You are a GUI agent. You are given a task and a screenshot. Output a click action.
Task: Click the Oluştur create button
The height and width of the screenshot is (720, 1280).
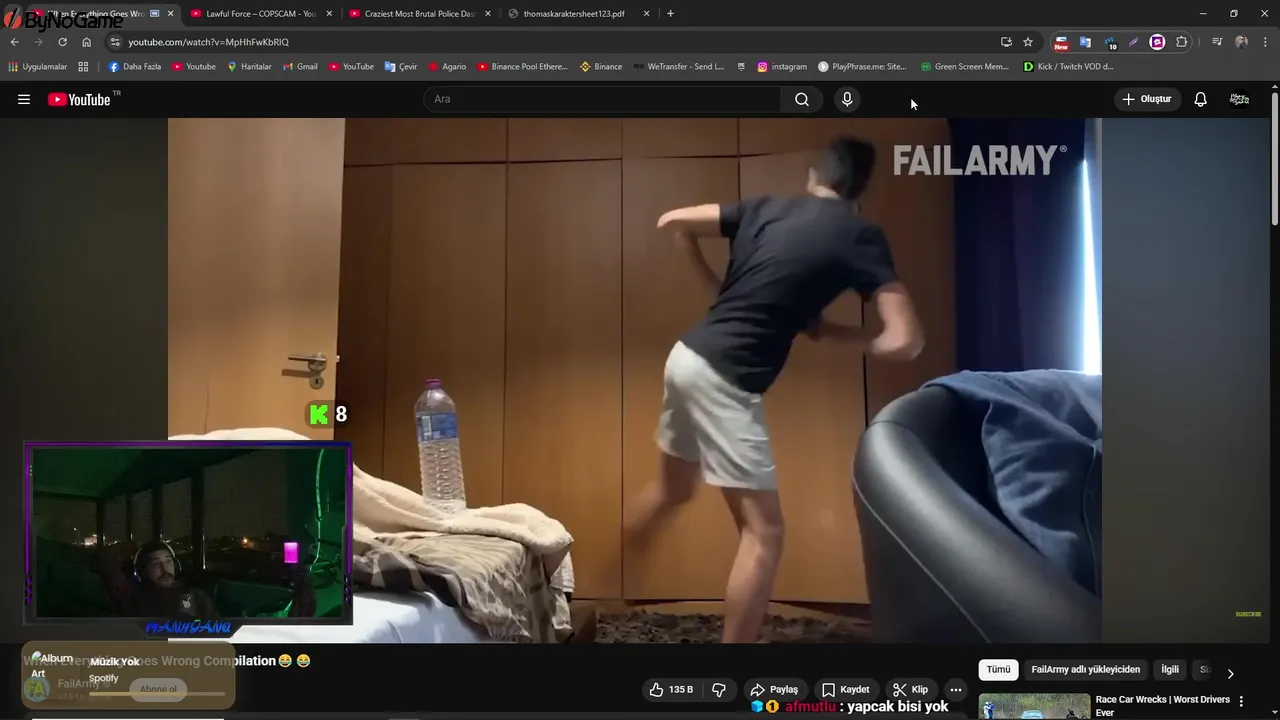[x=1146, y=99]
